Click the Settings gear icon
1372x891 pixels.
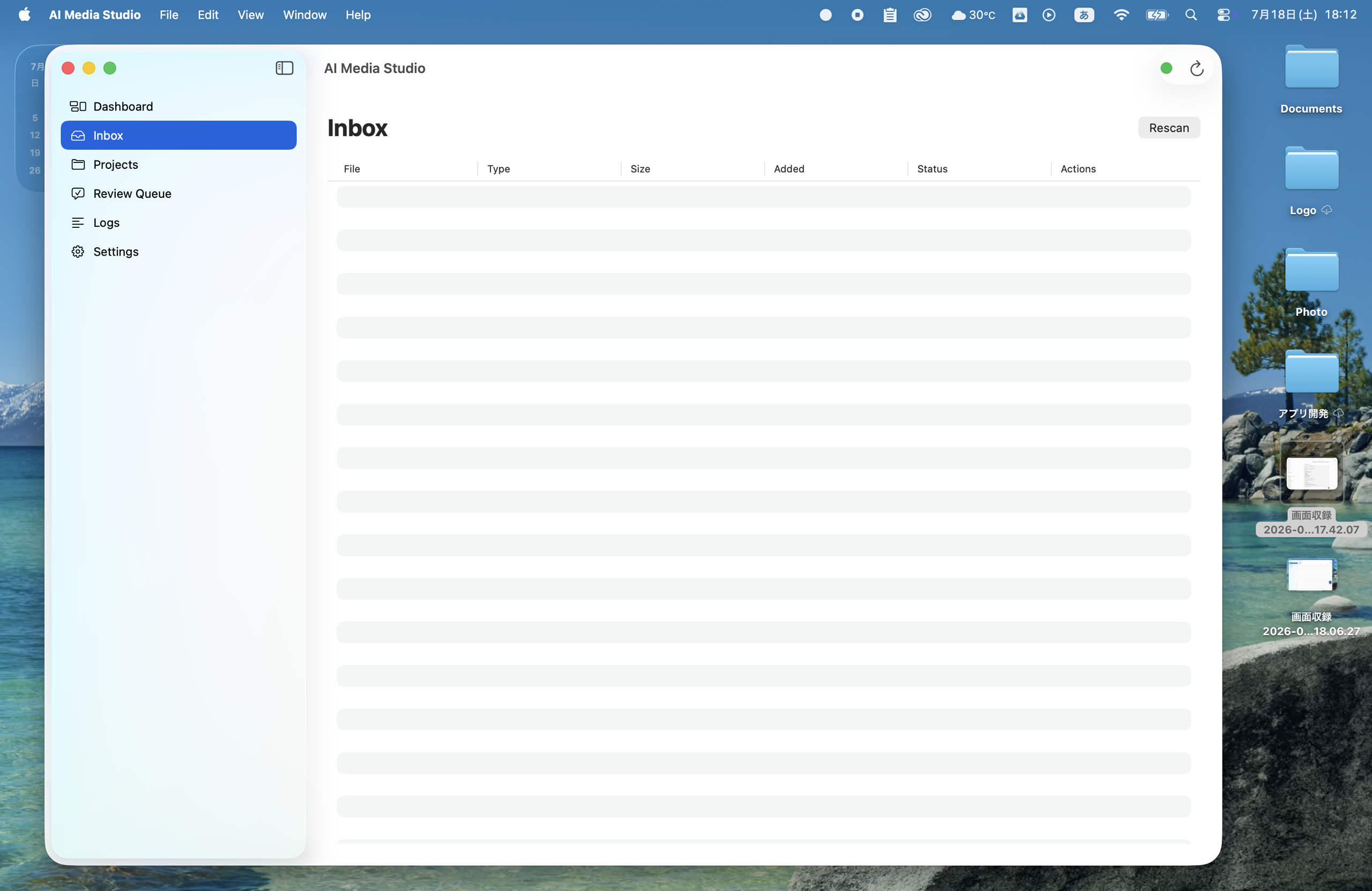click(x=78, y=251)
